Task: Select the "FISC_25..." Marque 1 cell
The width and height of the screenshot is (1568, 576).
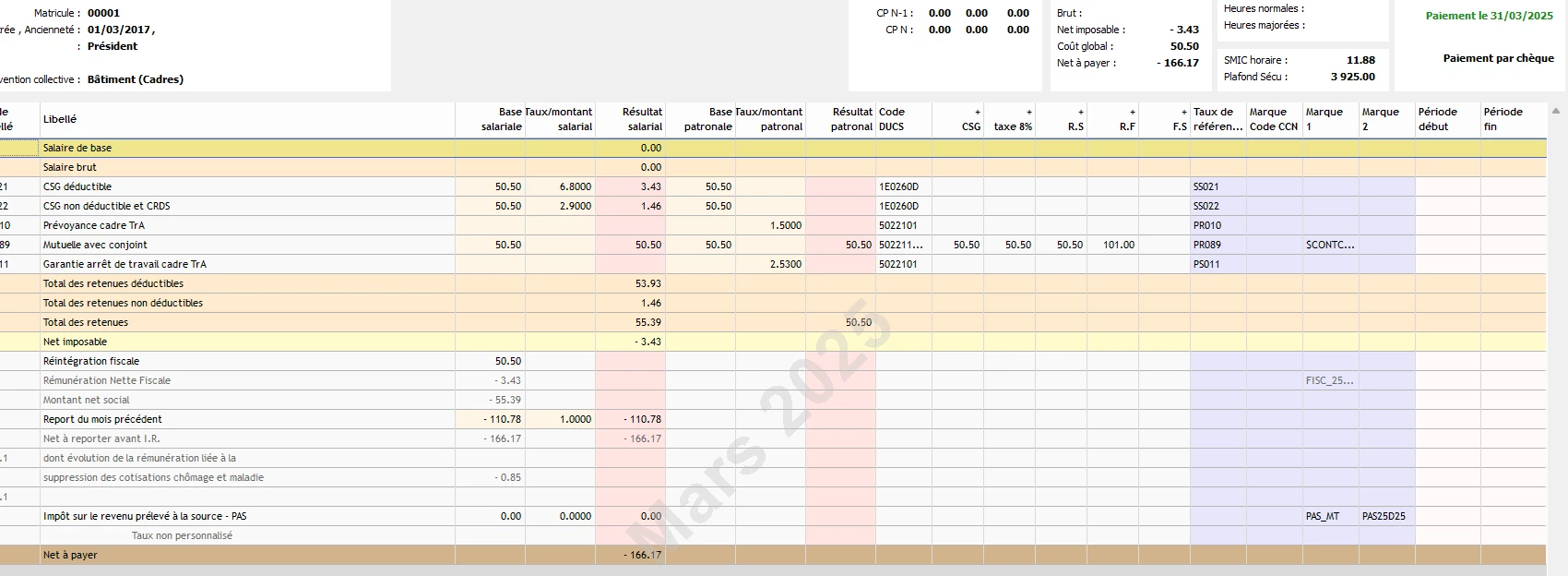Action: 1330,380
